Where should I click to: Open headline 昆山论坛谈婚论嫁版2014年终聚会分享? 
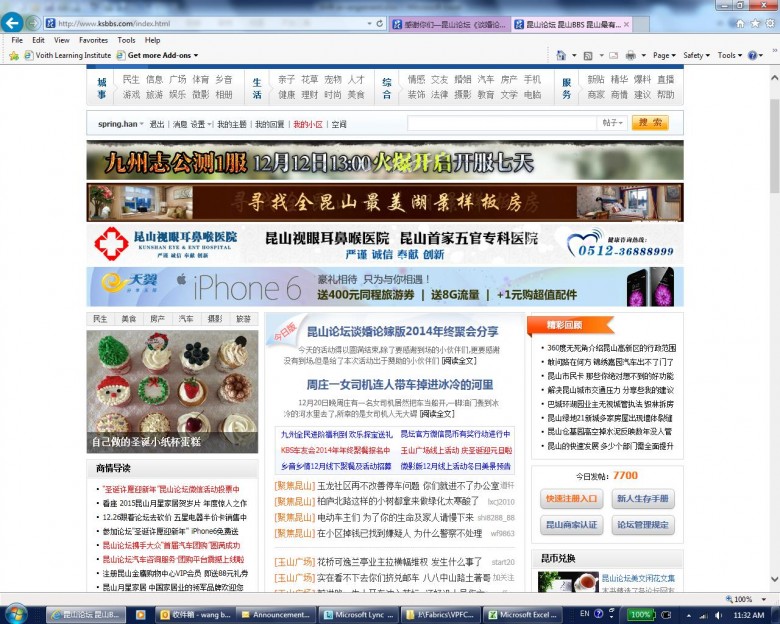tap(402, 331)
